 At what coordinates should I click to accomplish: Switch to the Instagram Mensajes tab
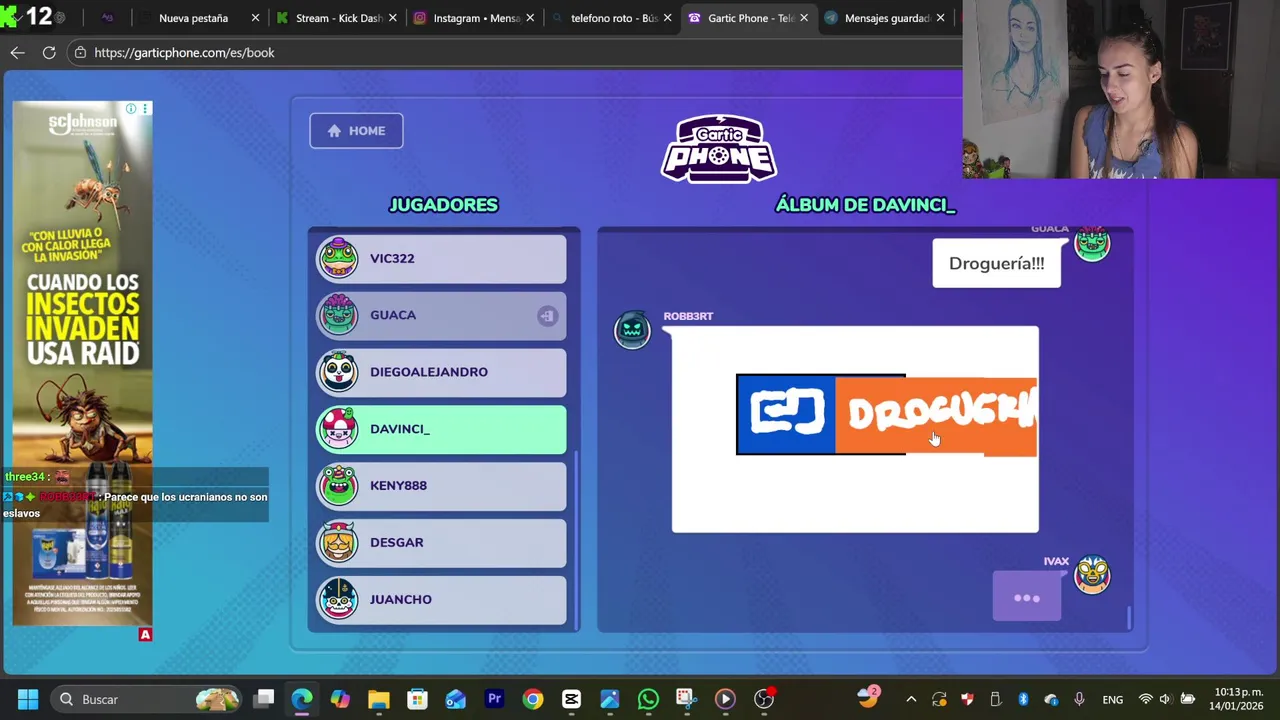point(476,18)
